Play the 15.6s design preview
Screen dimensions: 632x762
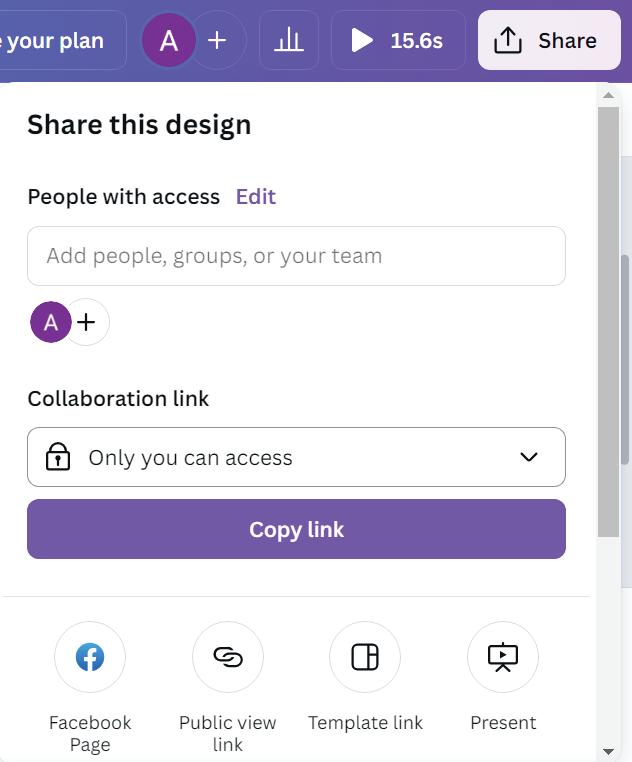point(398,40)
